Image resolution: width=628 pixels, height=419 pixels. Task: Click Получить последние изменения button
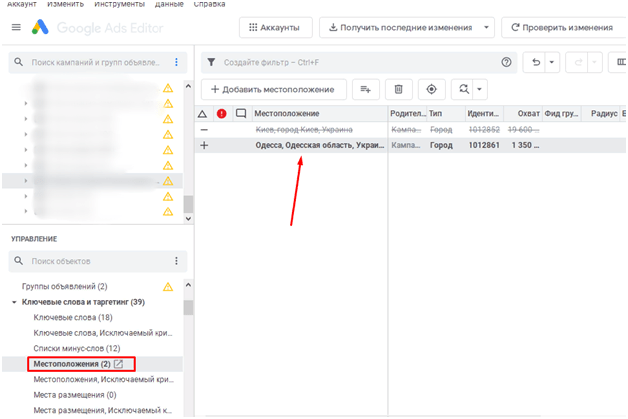coord(400,28)
